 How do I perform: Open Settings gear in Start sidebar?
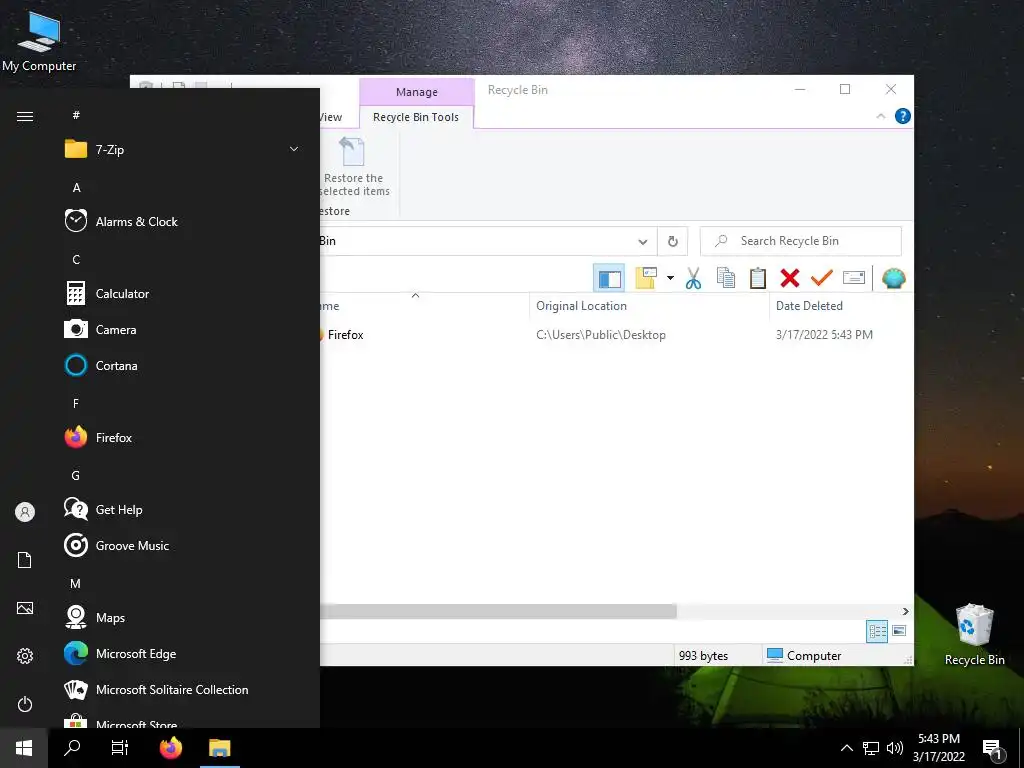pyautogui.click(x=25, y=656)
